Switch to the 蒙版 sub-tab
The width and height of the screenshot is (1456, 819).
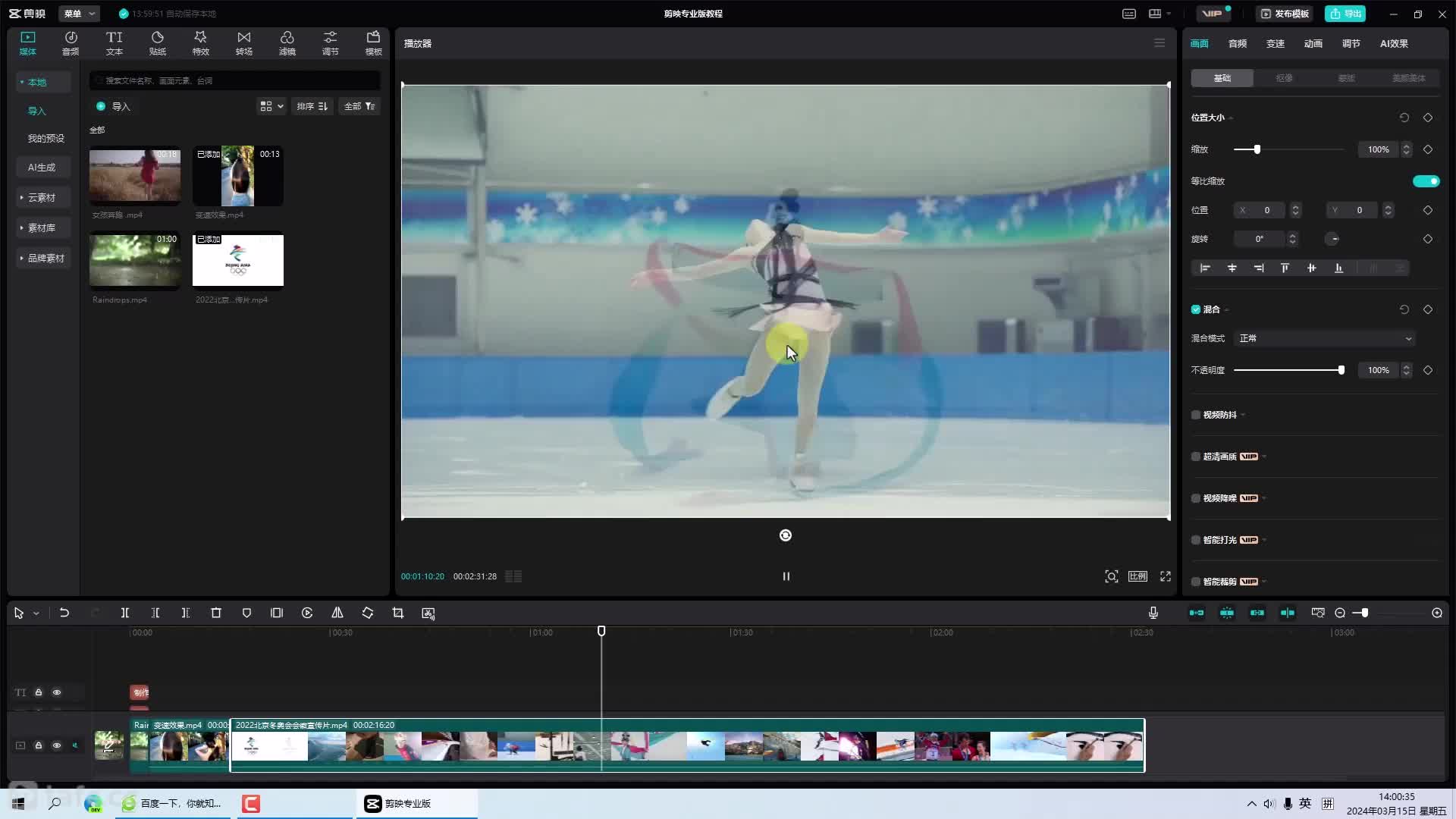1346,78
